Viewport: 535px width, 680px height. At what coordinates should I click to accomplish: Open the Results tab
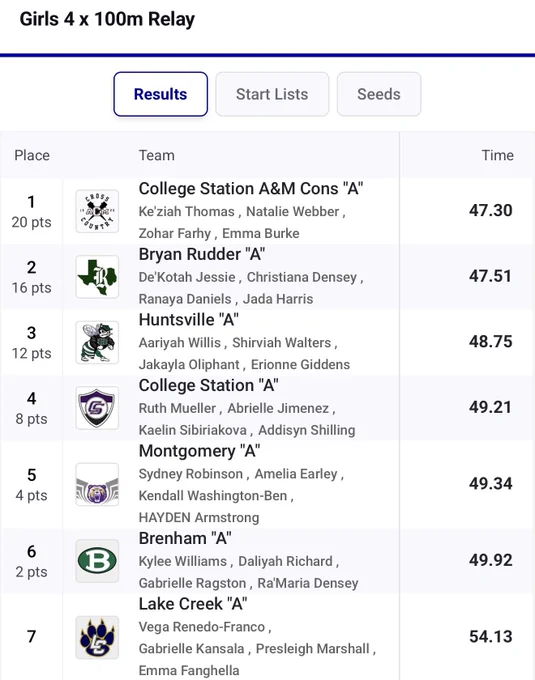[160, 94]
